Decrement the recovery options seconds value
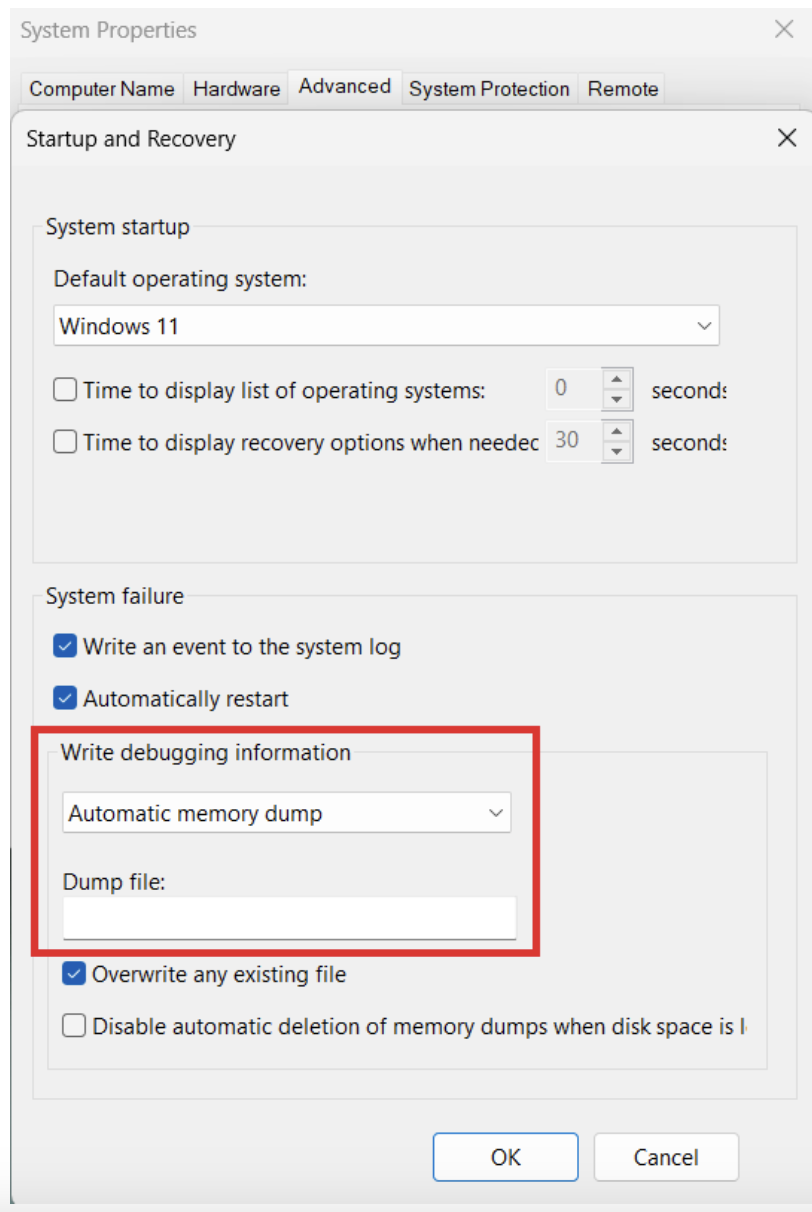 [x=617, y=450]
